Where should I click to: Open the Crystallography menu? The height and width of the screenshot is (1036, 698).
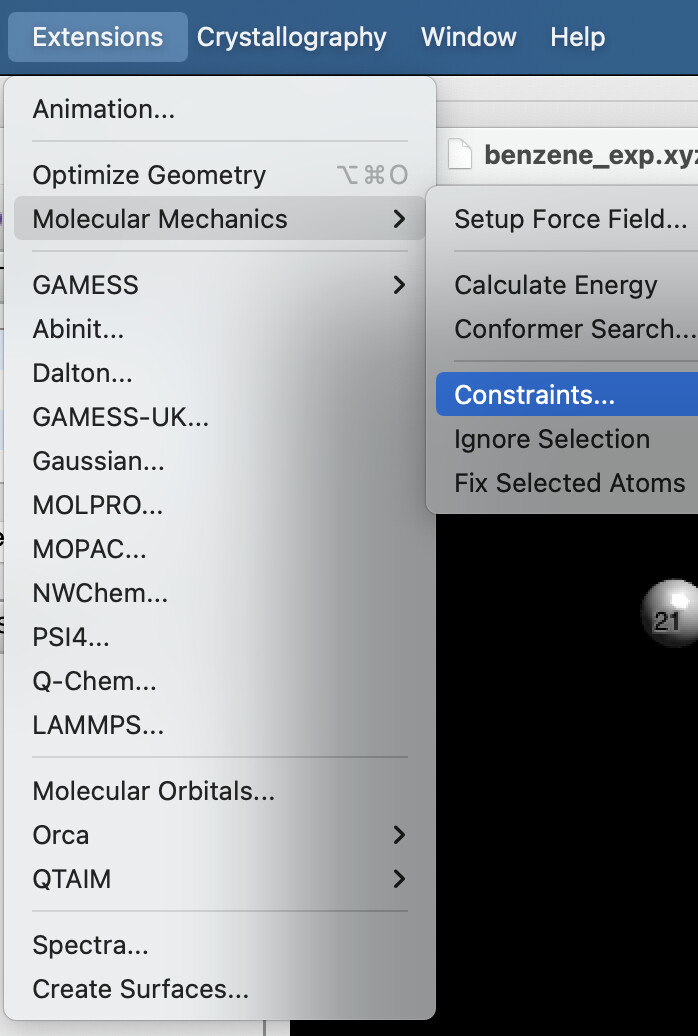291,38
